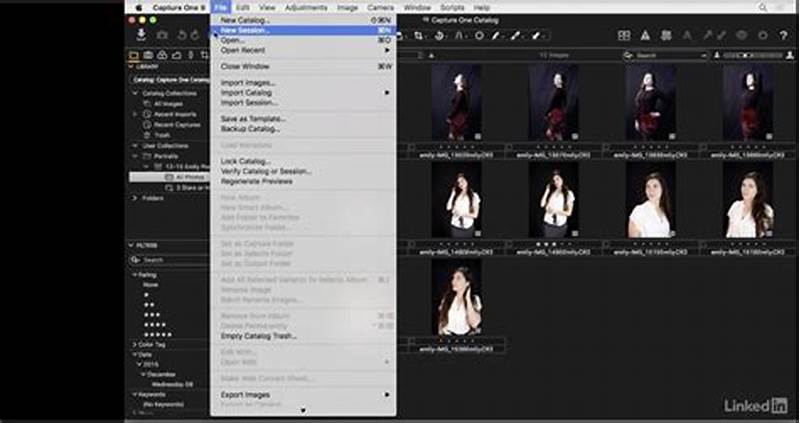Choose Import Images from File menu
This screenshot has height=423, width=800.
304,83
